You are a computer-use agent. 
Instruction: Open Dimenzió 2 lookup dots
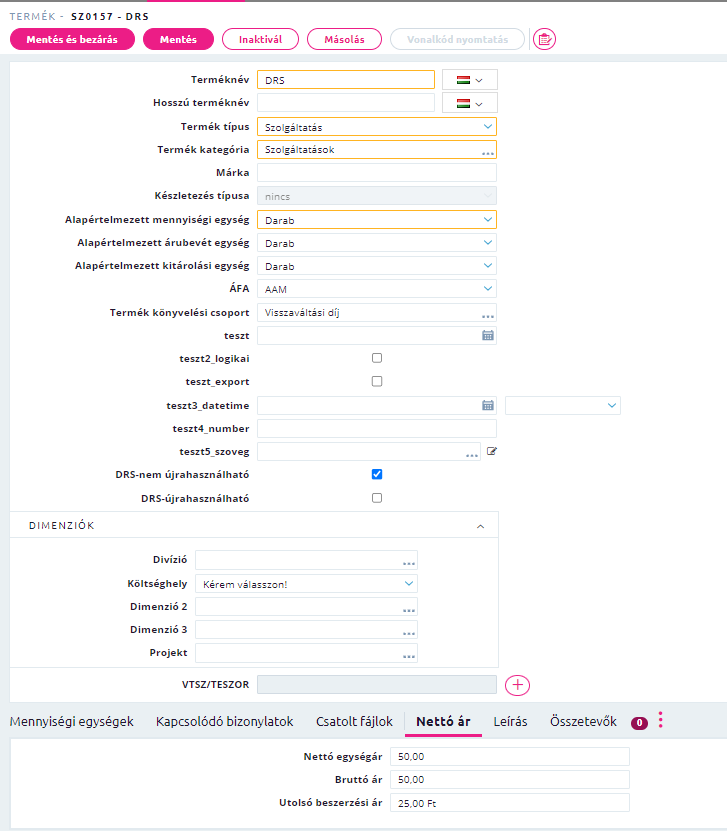[409, 610]
